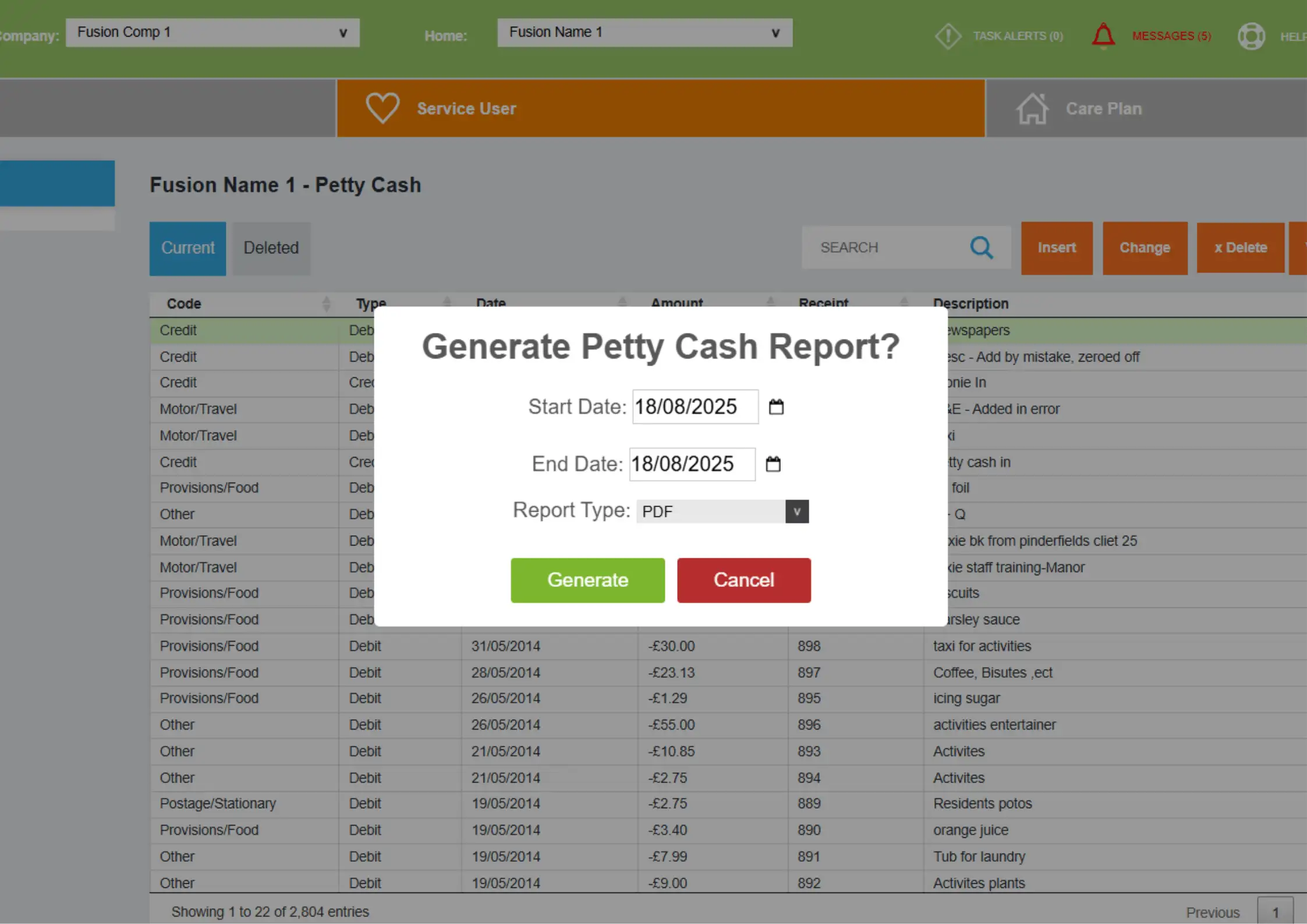Toggle sorting on the Amount column
1307x924 pixels.
coord(771,303)
